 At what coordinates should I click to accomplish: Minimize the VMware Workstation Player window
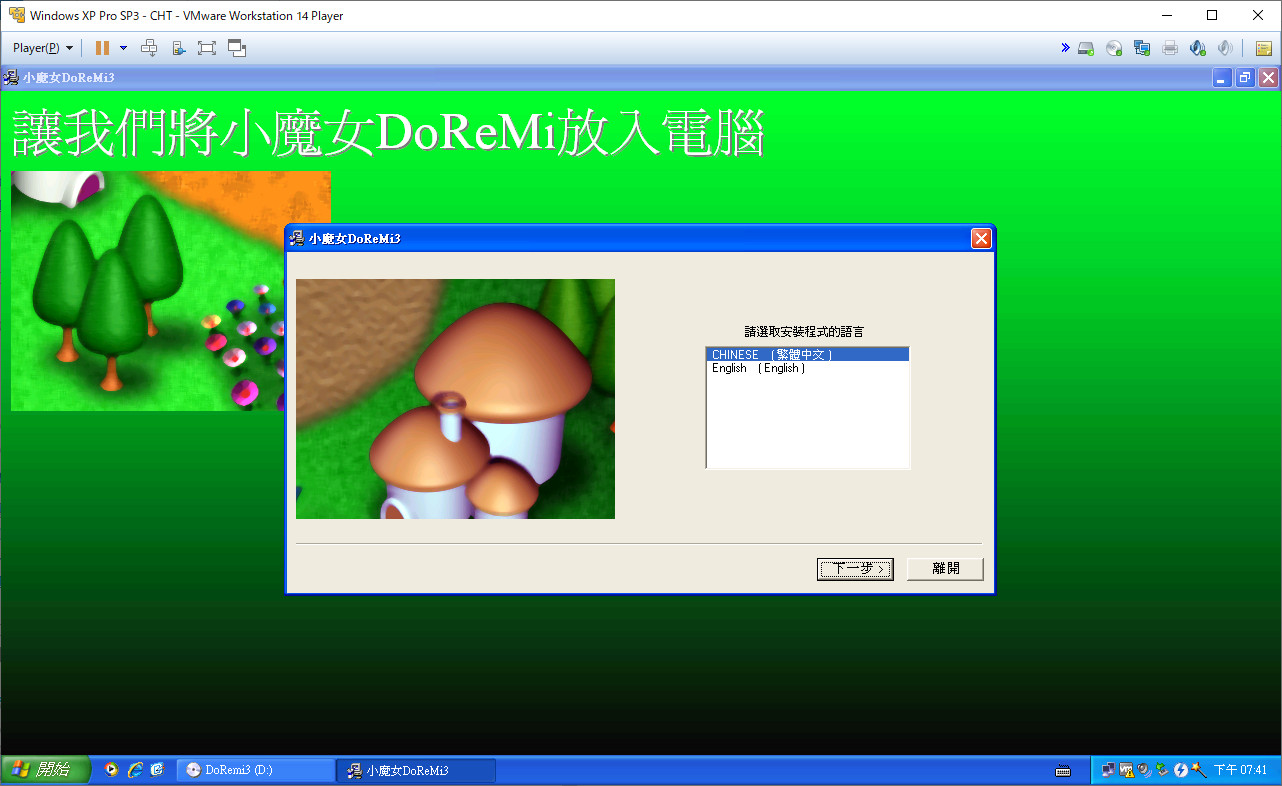coord(1166,15)
